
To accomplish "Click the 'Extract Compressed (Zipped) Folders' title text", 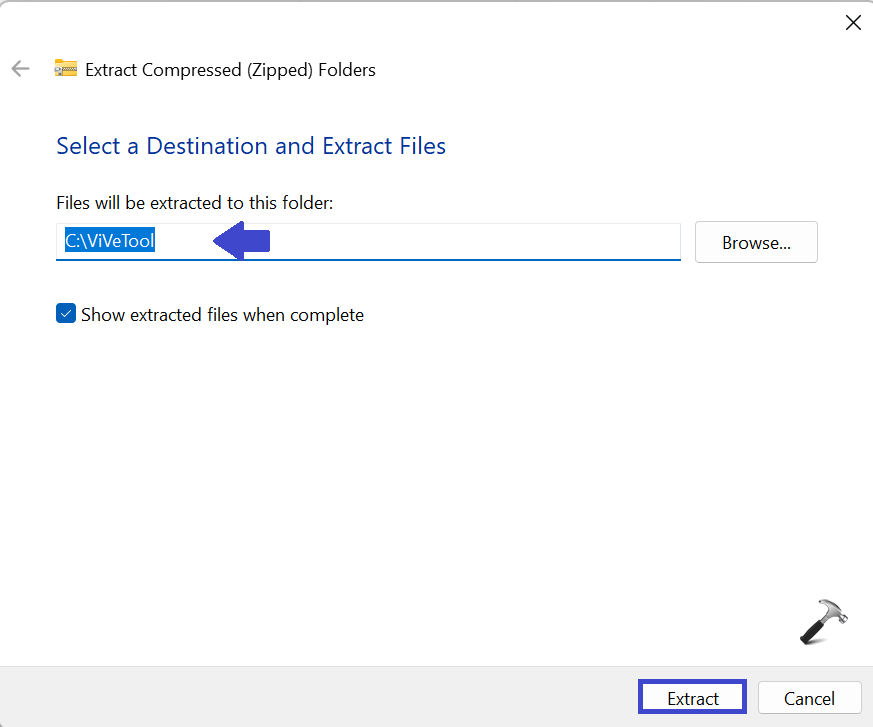I will 230,70.
